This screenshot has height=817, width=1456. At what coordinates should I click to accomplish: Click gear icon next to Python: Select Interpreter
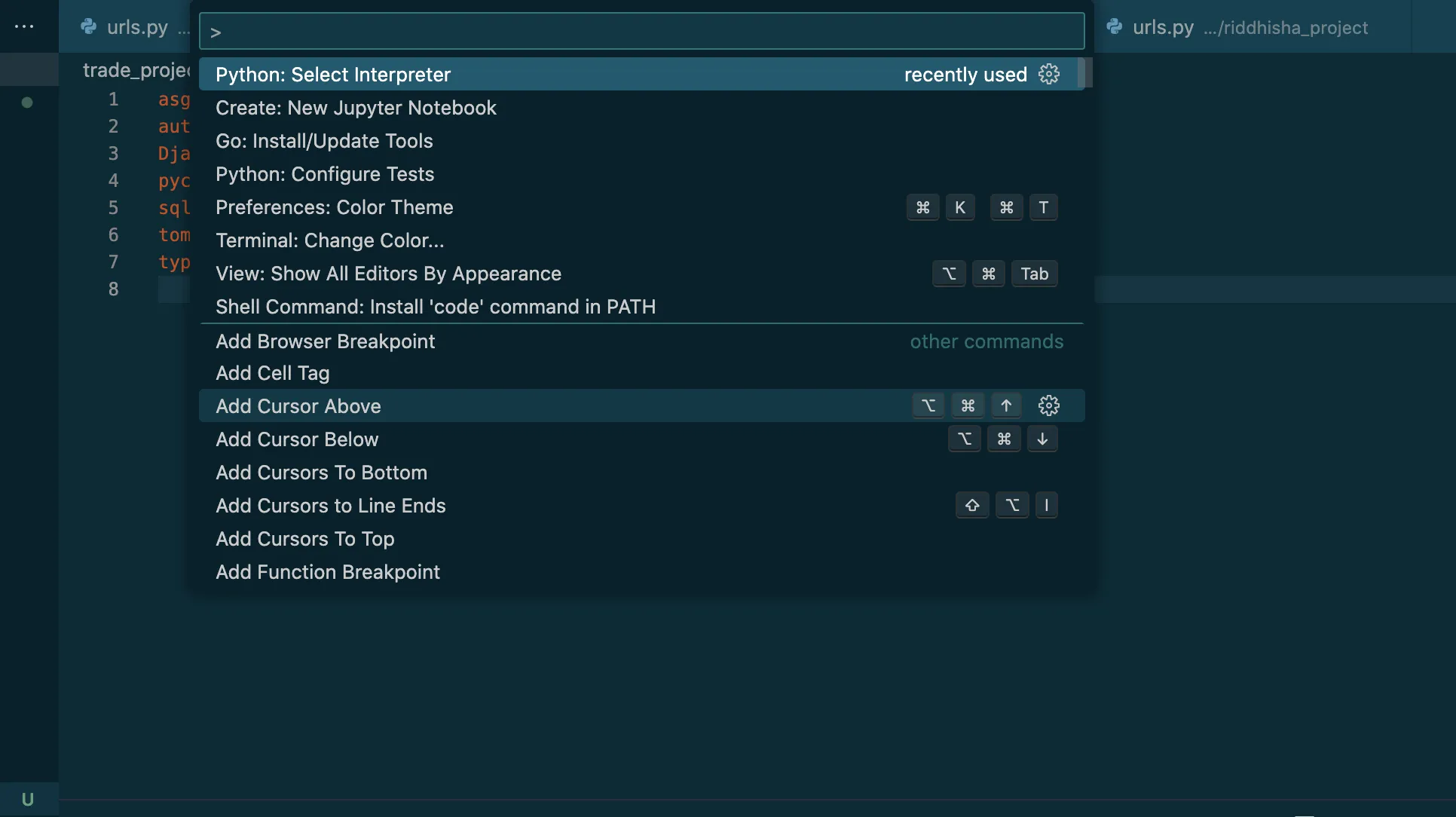[1048, 74]
